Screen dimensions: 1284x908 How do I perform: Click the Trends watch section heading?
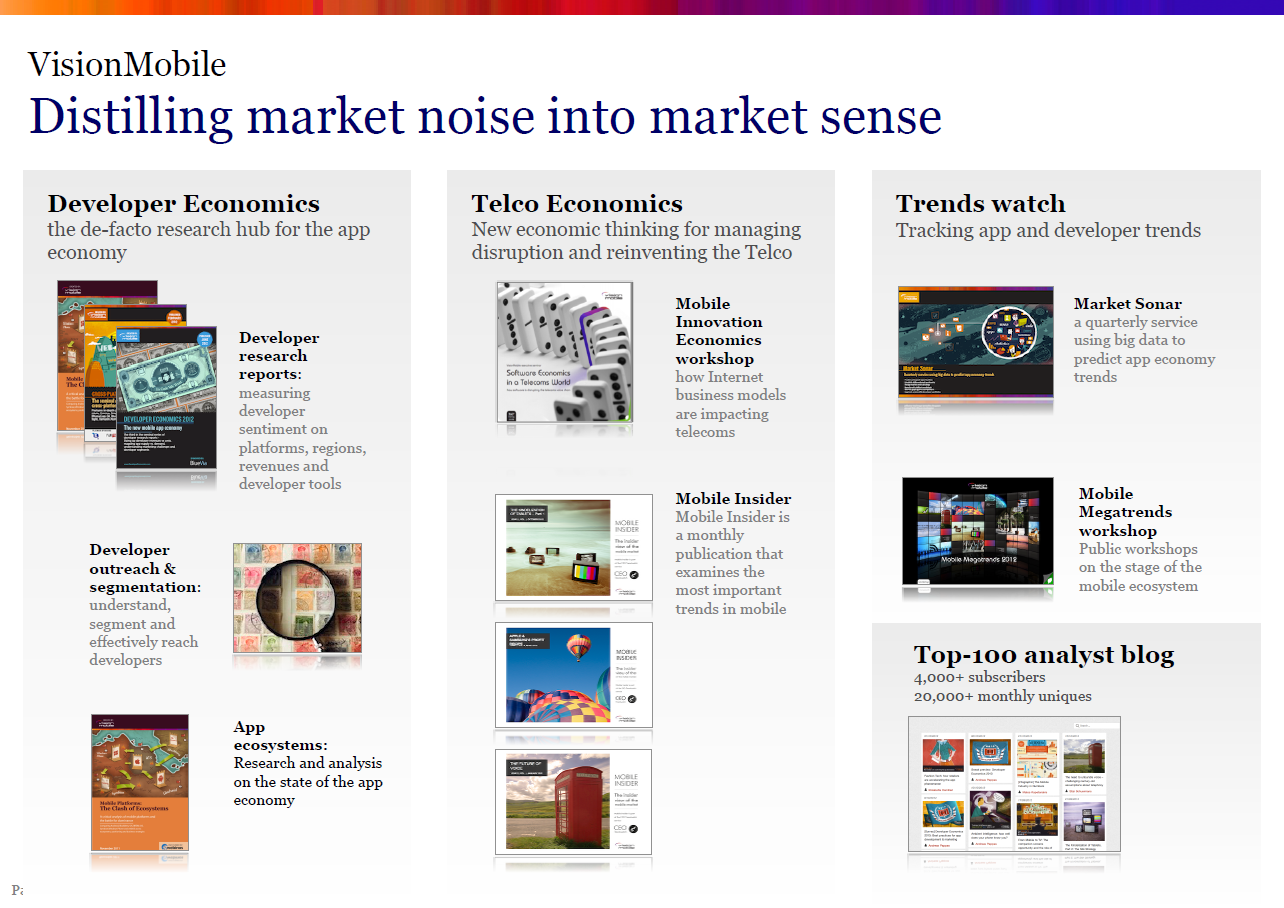click(980, 204)
